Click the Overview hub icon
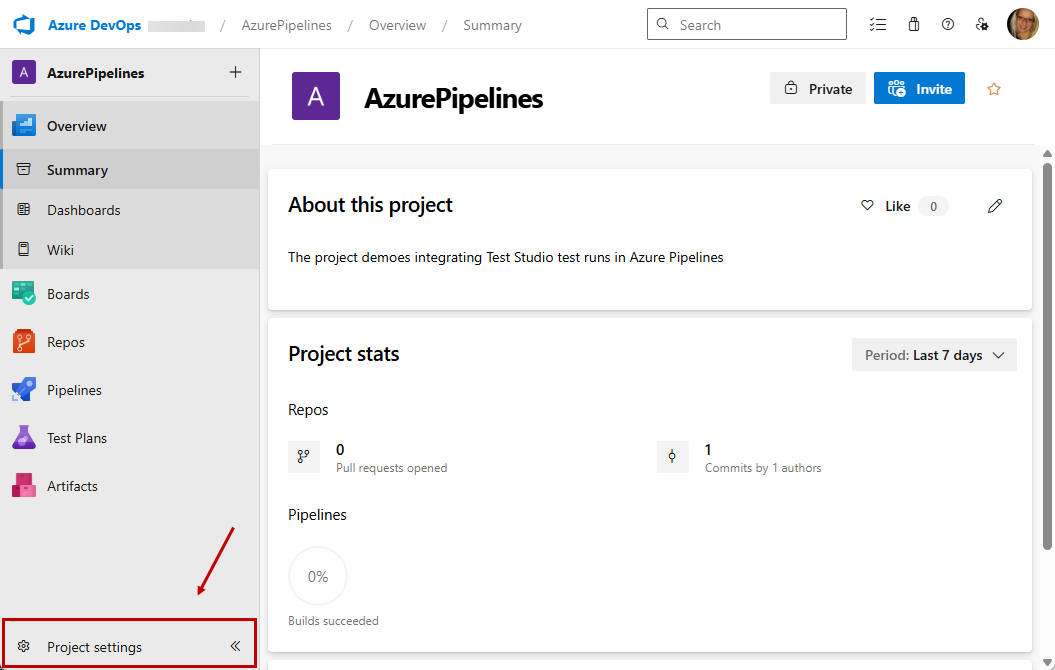1055x670 pixels. pyautogui.click(x=24, y=126)
